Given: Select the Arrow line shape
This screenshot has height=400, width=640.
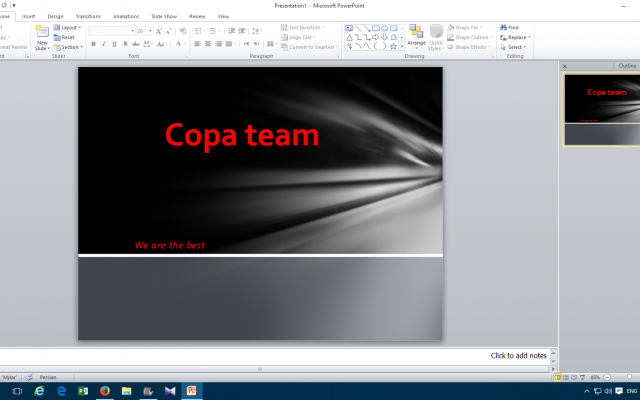Looking at the screenshot, I should coord(367,28).
